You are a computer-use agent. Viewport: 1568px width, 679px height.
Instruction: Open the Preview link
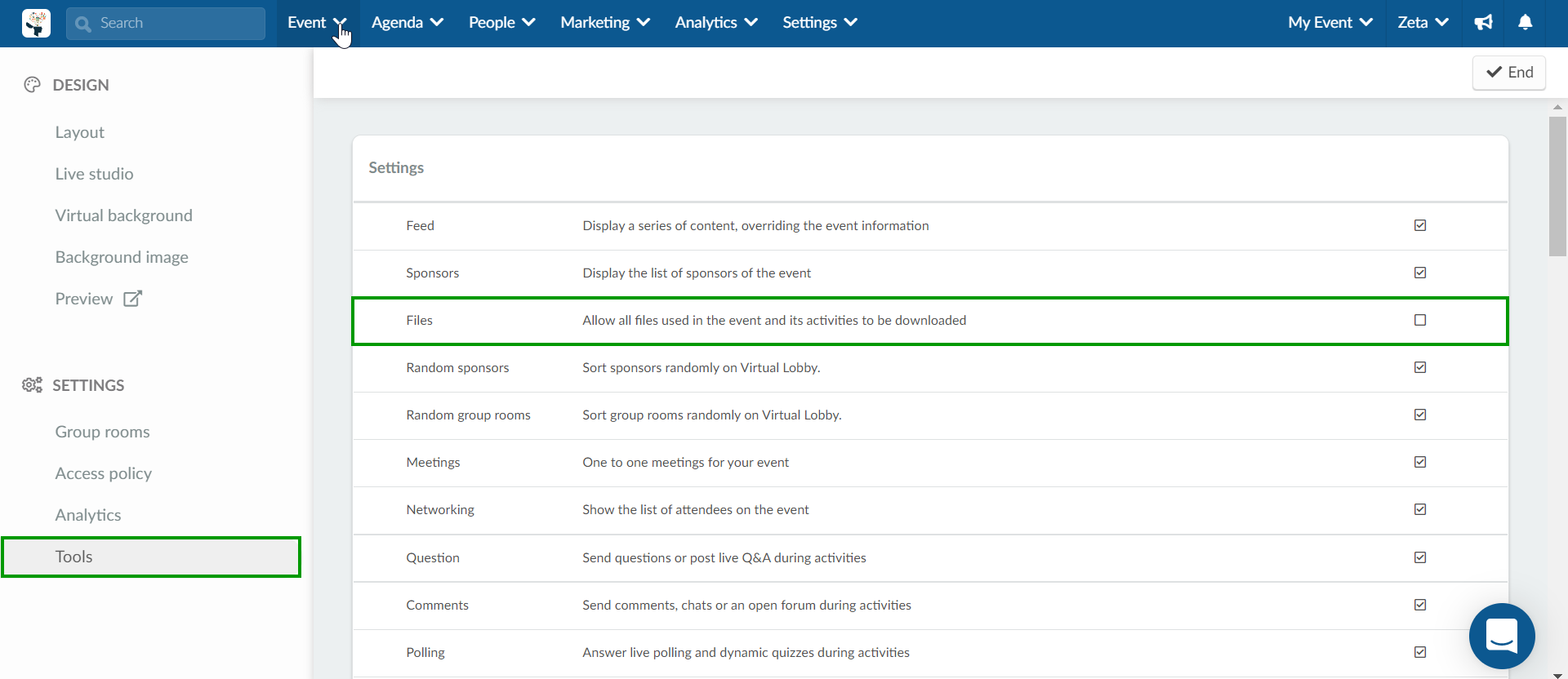[98, 299]
